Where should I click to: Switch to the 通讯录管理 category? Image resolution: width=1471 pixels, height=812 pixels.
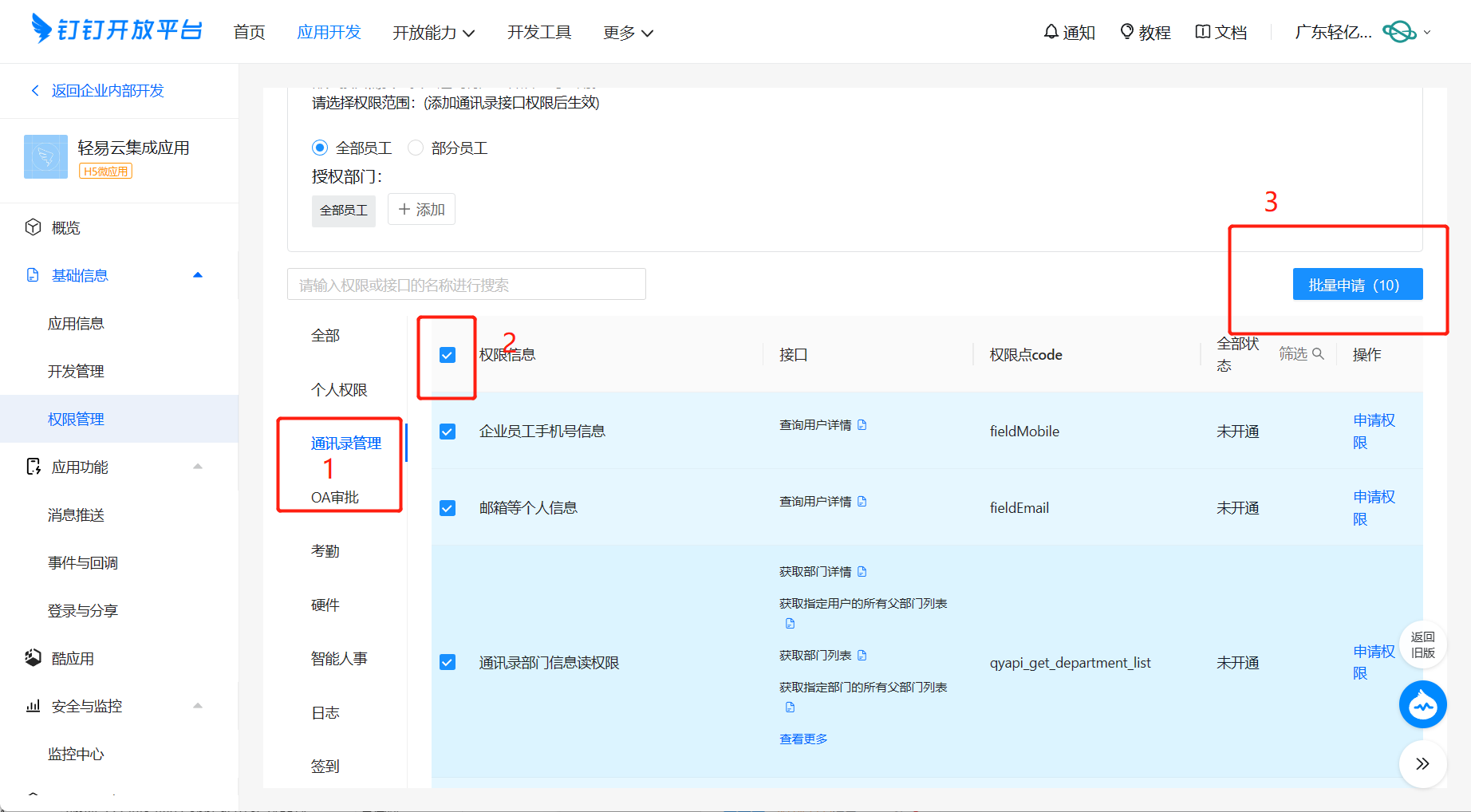pyautogui.click(x=346, y=443)
